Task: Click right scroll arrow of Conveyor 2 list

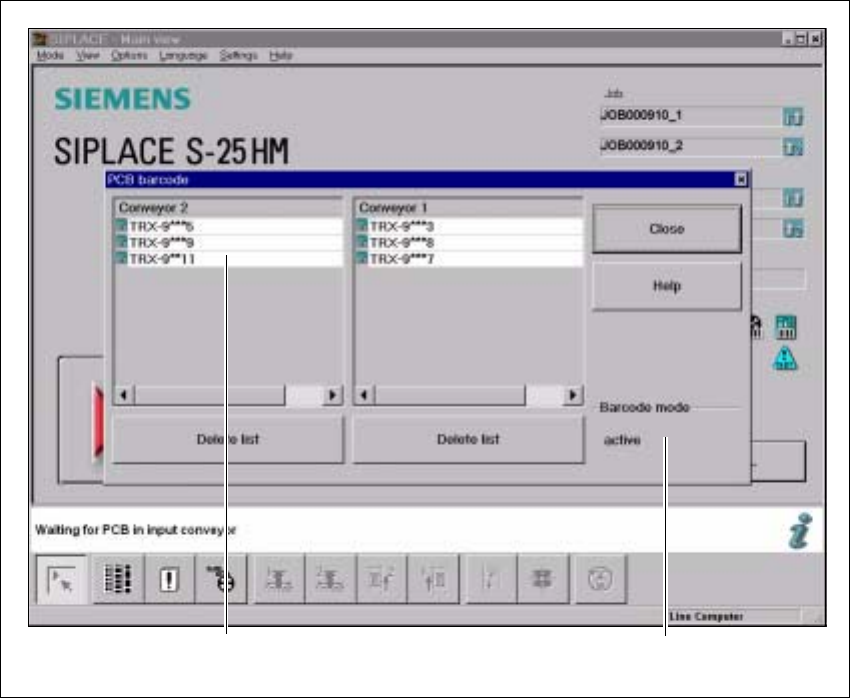Action: click(x=332, y=395)
